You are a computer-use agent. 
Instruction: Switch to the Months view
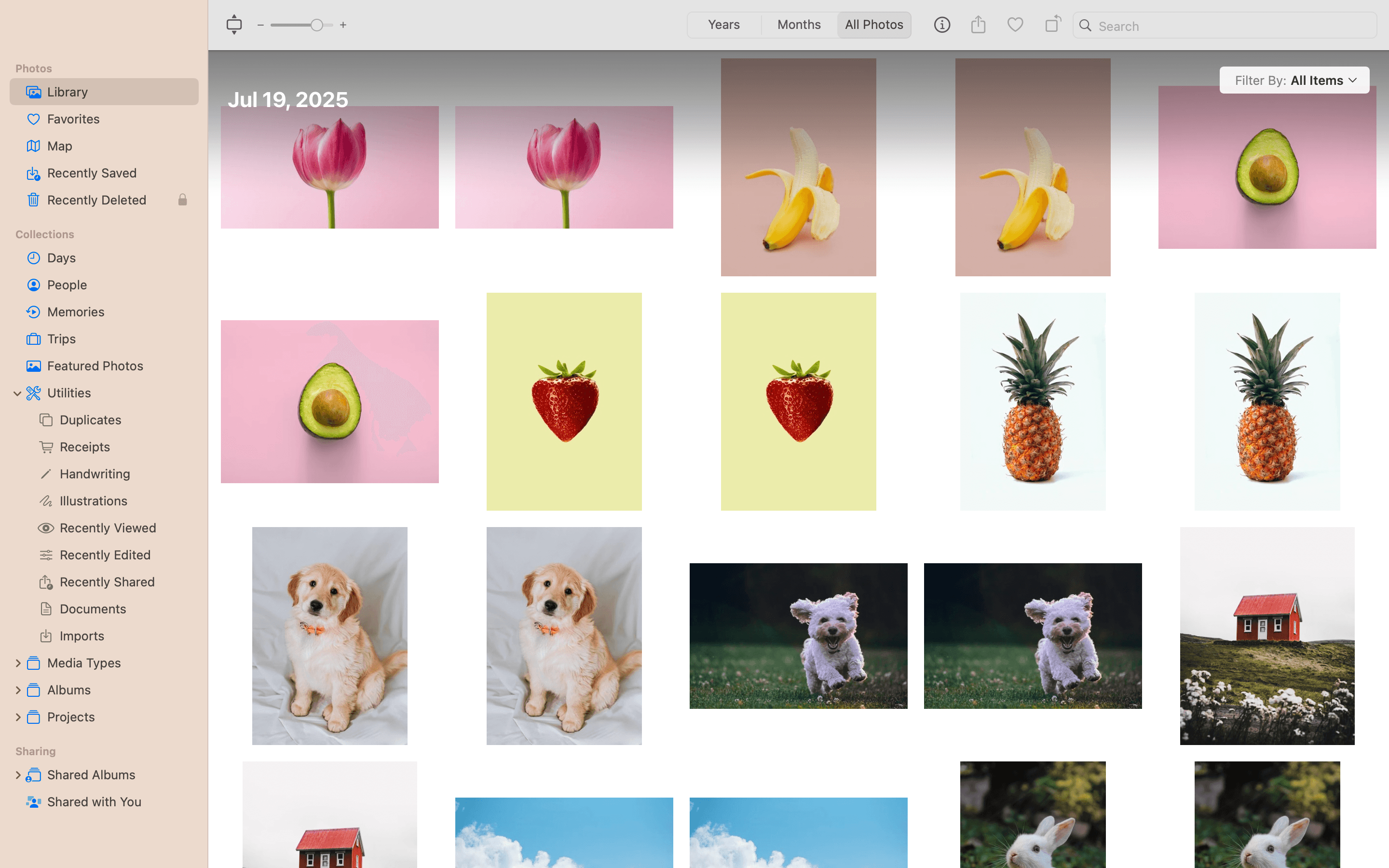click(798, 25)
